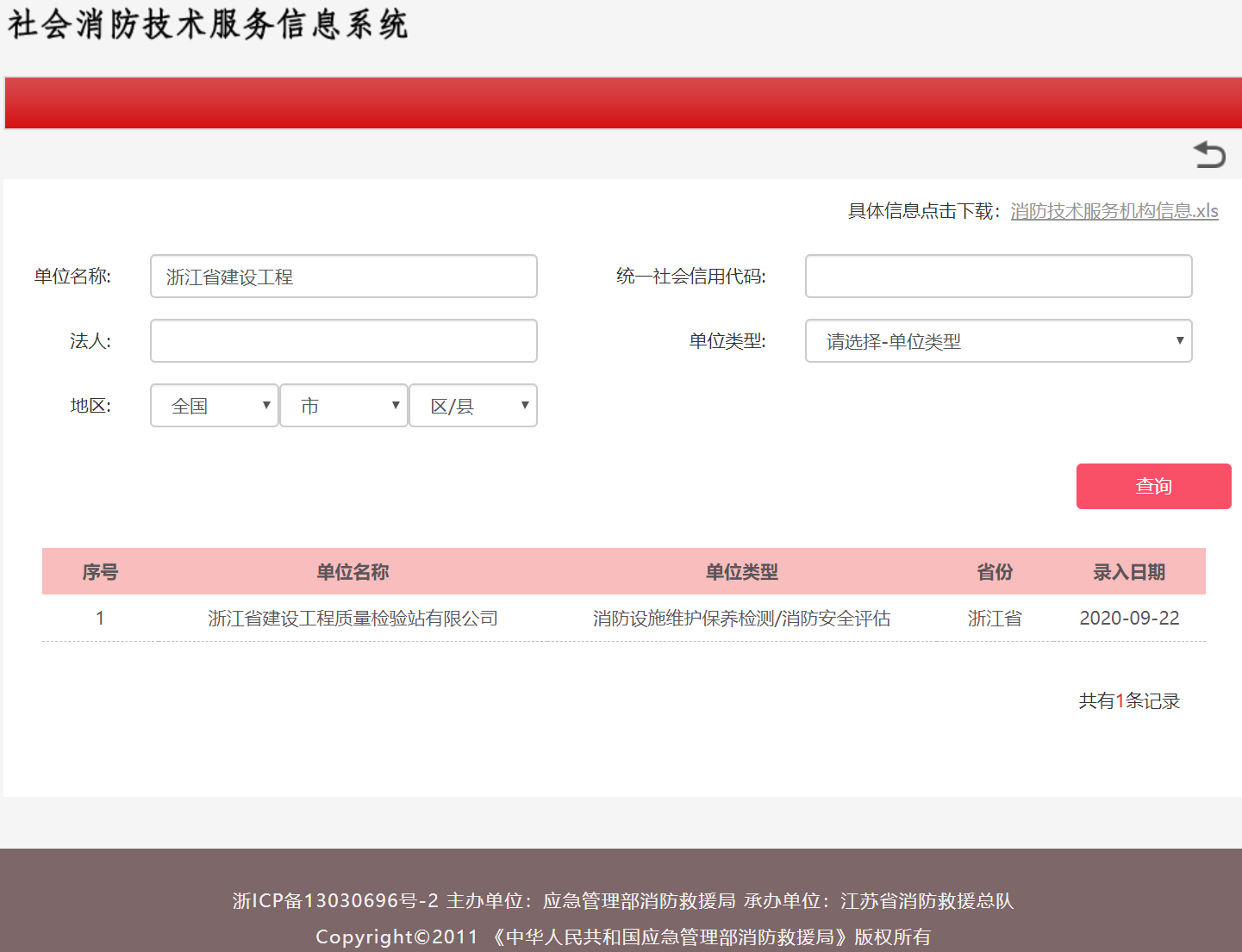The height and width of the screenshot is (952, 1242).
Task: Open the 区/县 district dropdown
Action: pyautogui.click(x=473, y=406)
